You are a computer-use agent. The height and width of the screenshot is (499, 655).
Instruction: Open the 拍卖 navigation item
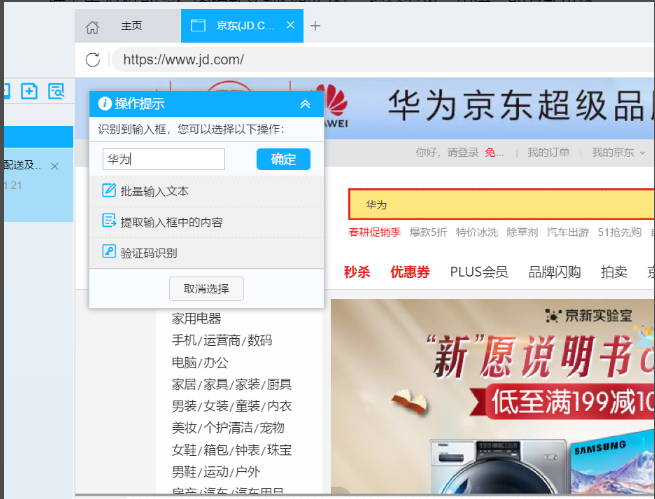pyautogui.click(x=614, y=272)
